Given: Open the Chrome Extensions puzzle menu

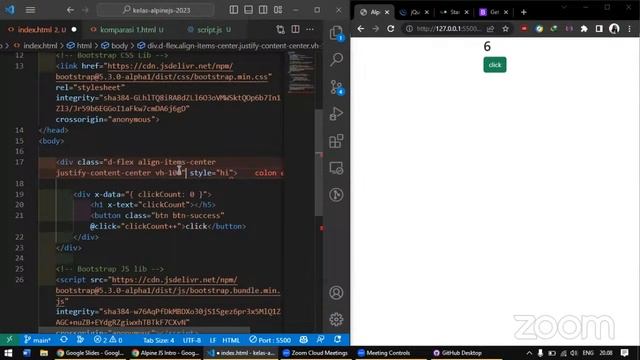Looking at the screenshot, I should point(584,29).
